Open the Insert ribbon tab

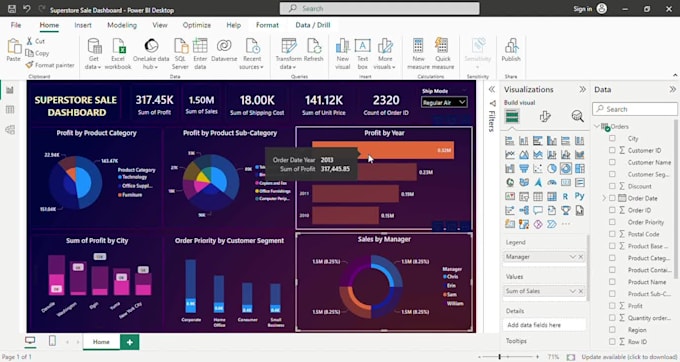[x=83, y=25]
